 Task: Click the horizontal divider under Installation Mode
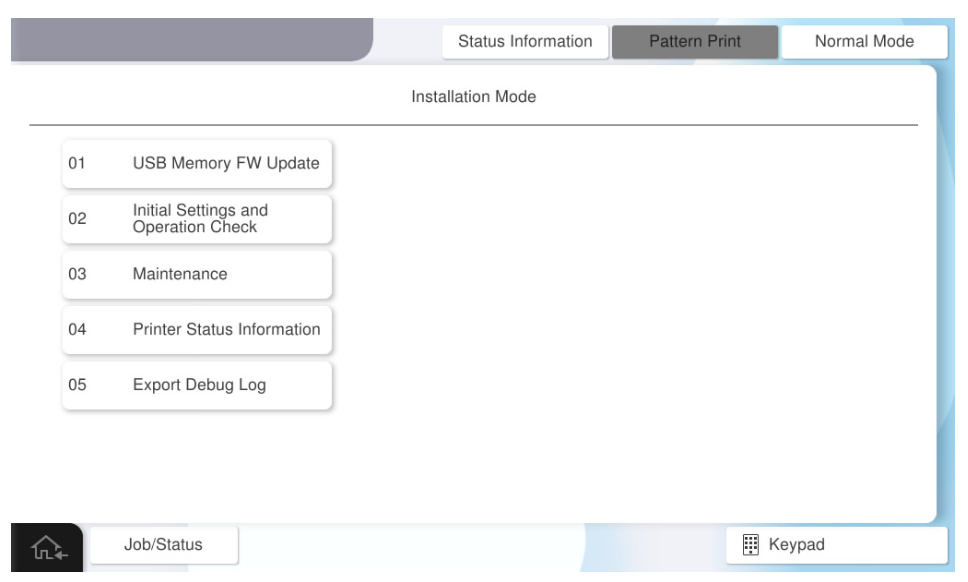click(473, 125)
